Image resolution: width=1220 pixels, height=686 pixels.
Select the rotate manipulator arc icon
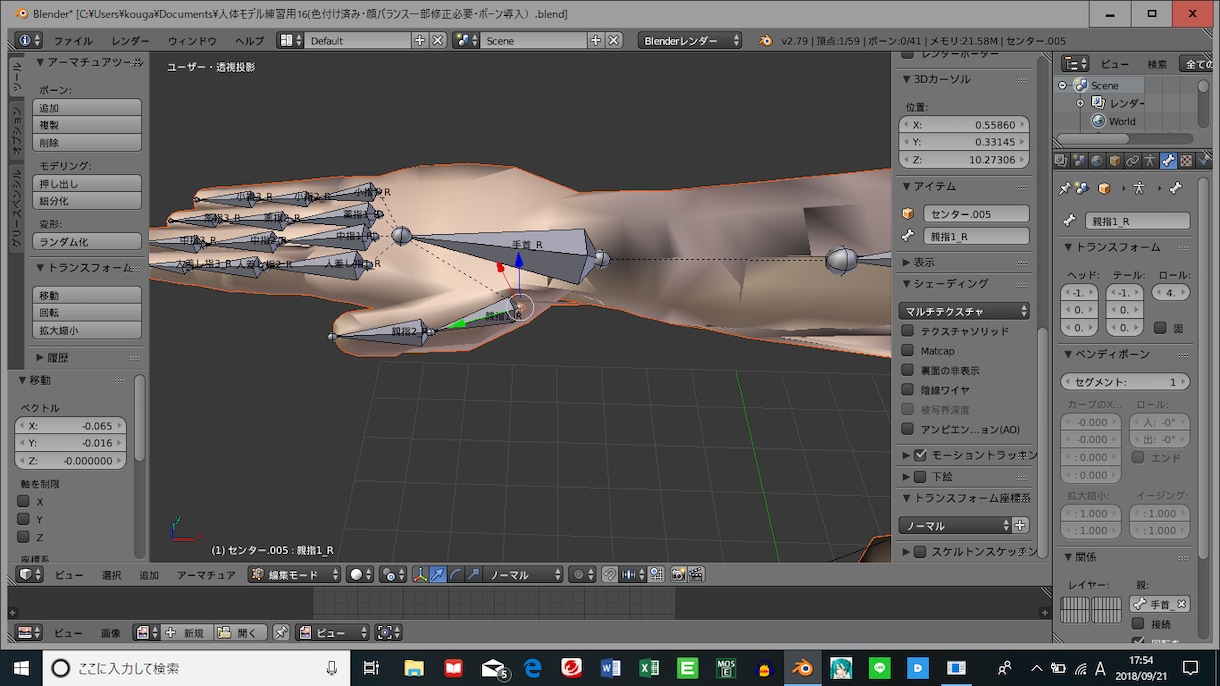click(x=456, y=575)
